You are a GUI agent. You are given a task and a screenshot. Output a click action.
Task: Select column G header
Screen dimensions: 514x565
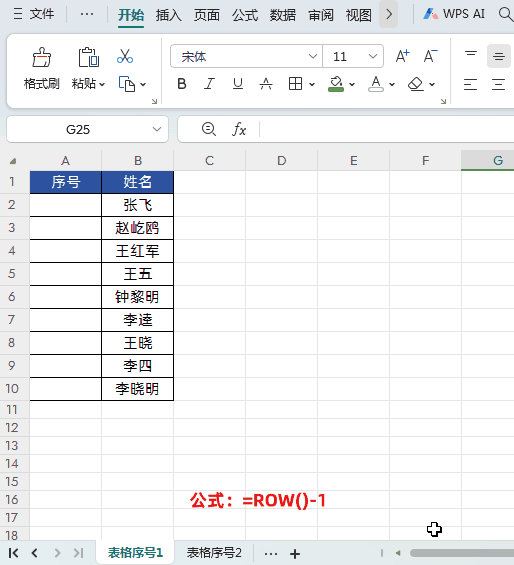488,160
